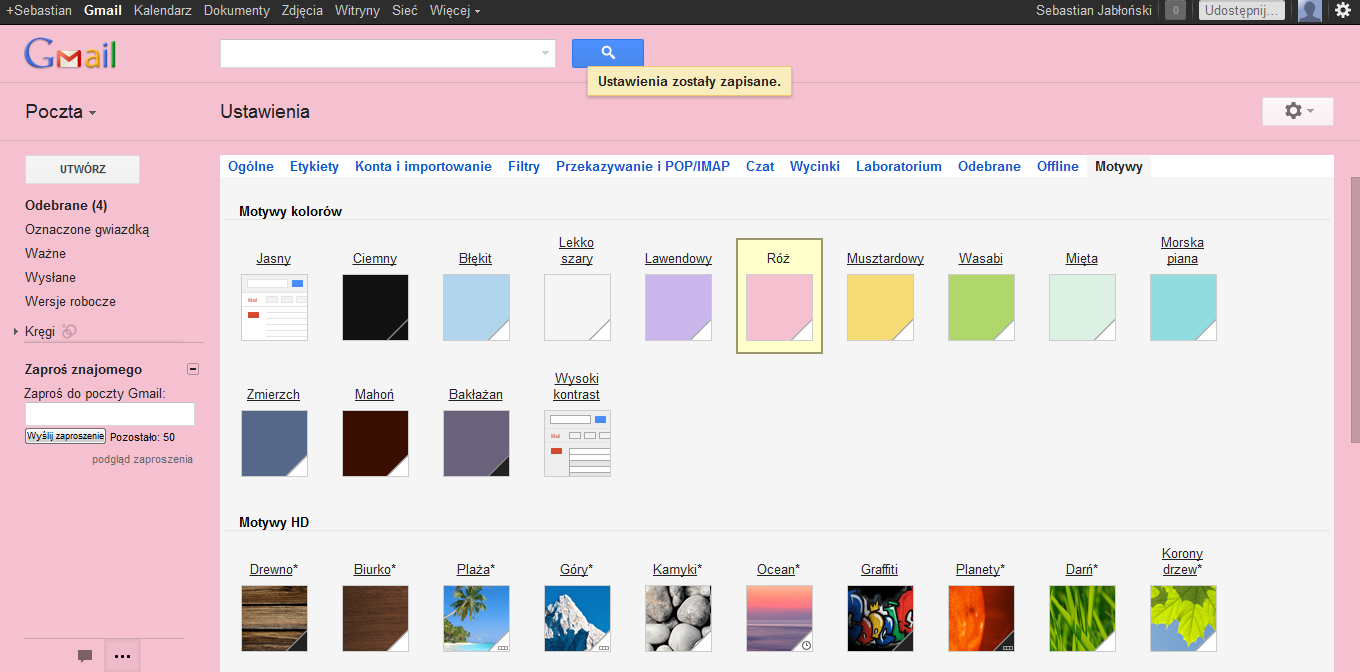Click the profile avatar picture
1360x672 pixels.
(x=1309, y=11)
